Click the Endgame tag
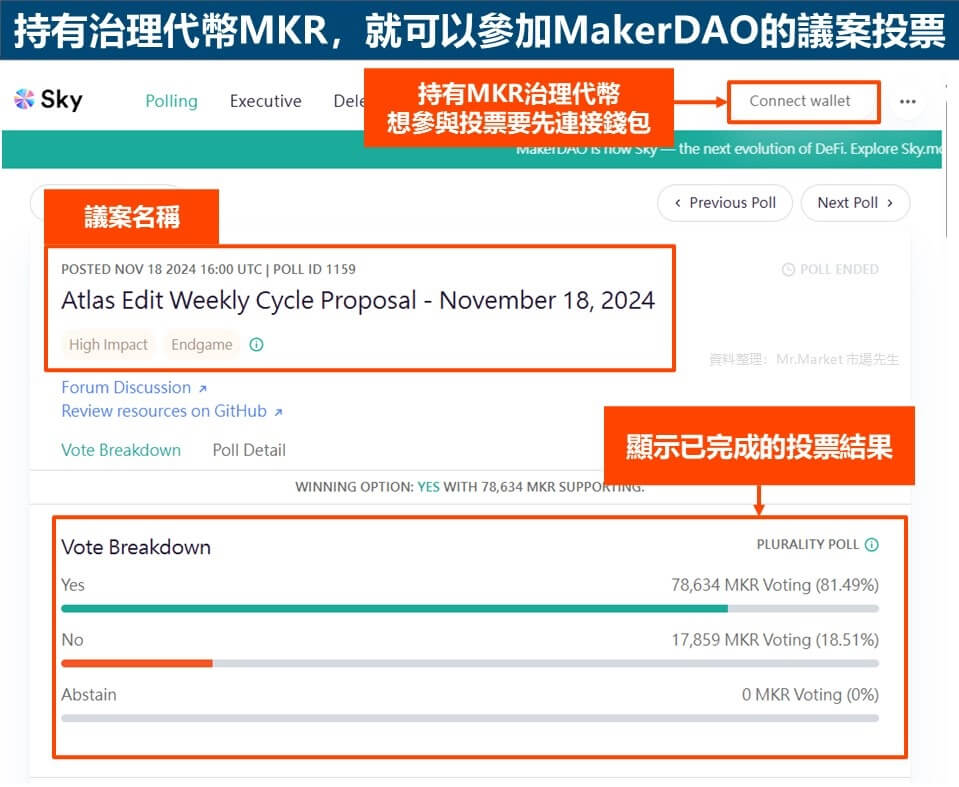 [202, 345]
